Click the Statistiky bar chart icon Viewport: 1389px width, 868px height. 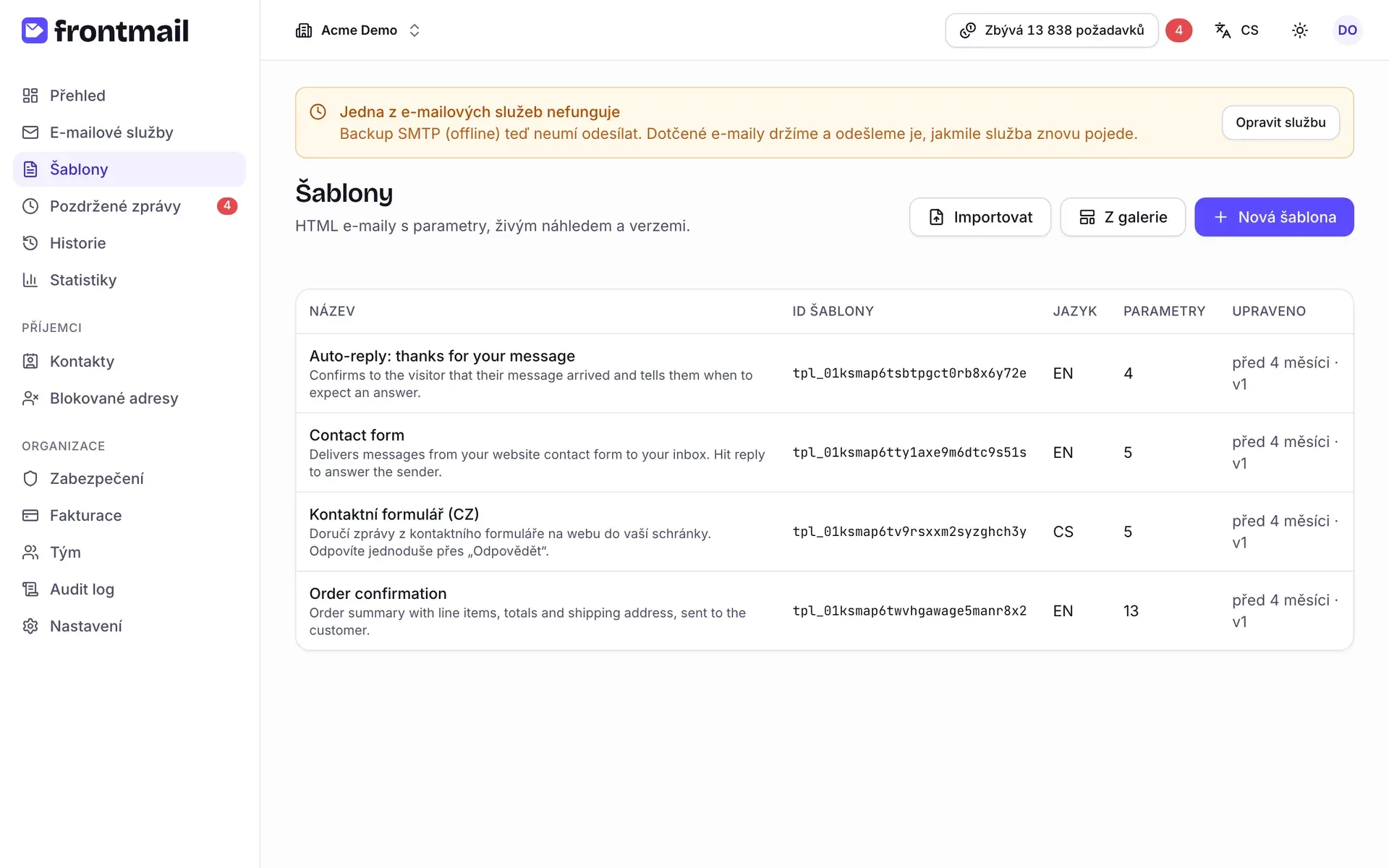[x=30, y=280]
